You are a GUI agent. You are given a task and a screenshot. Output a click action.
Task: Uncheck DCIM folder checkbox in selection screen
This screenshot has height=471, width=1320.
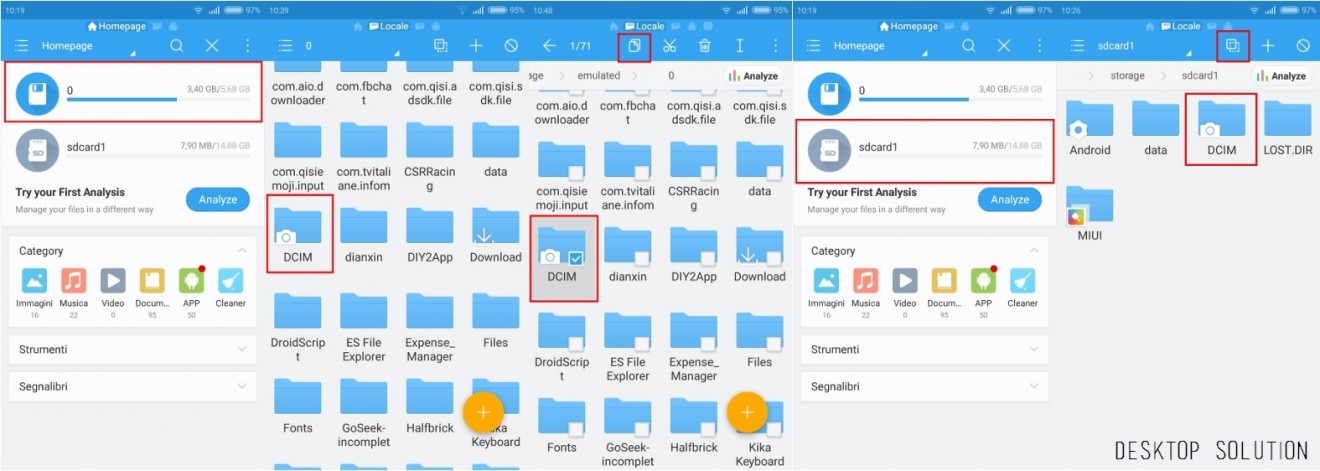(x=576, y=258)
